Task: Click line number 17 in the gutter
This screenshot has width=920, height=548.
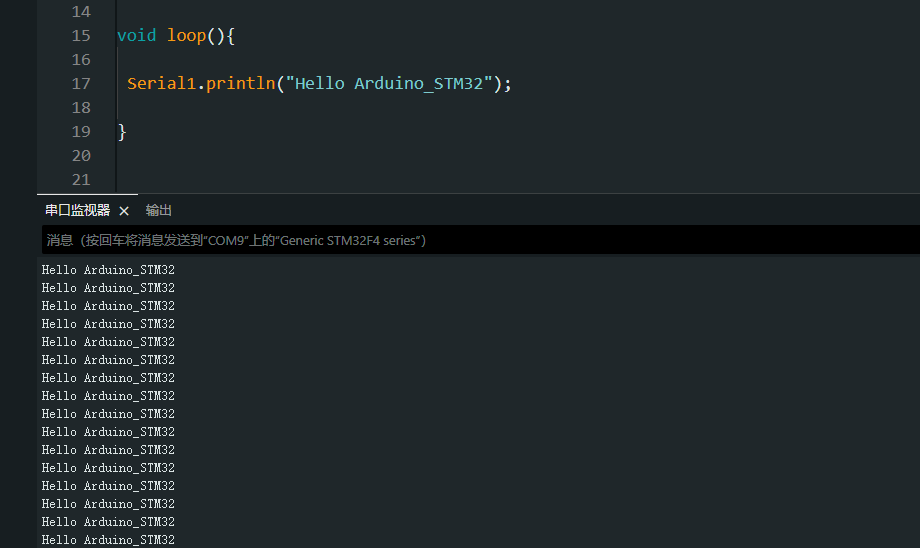Action: (x=81, y=84)
